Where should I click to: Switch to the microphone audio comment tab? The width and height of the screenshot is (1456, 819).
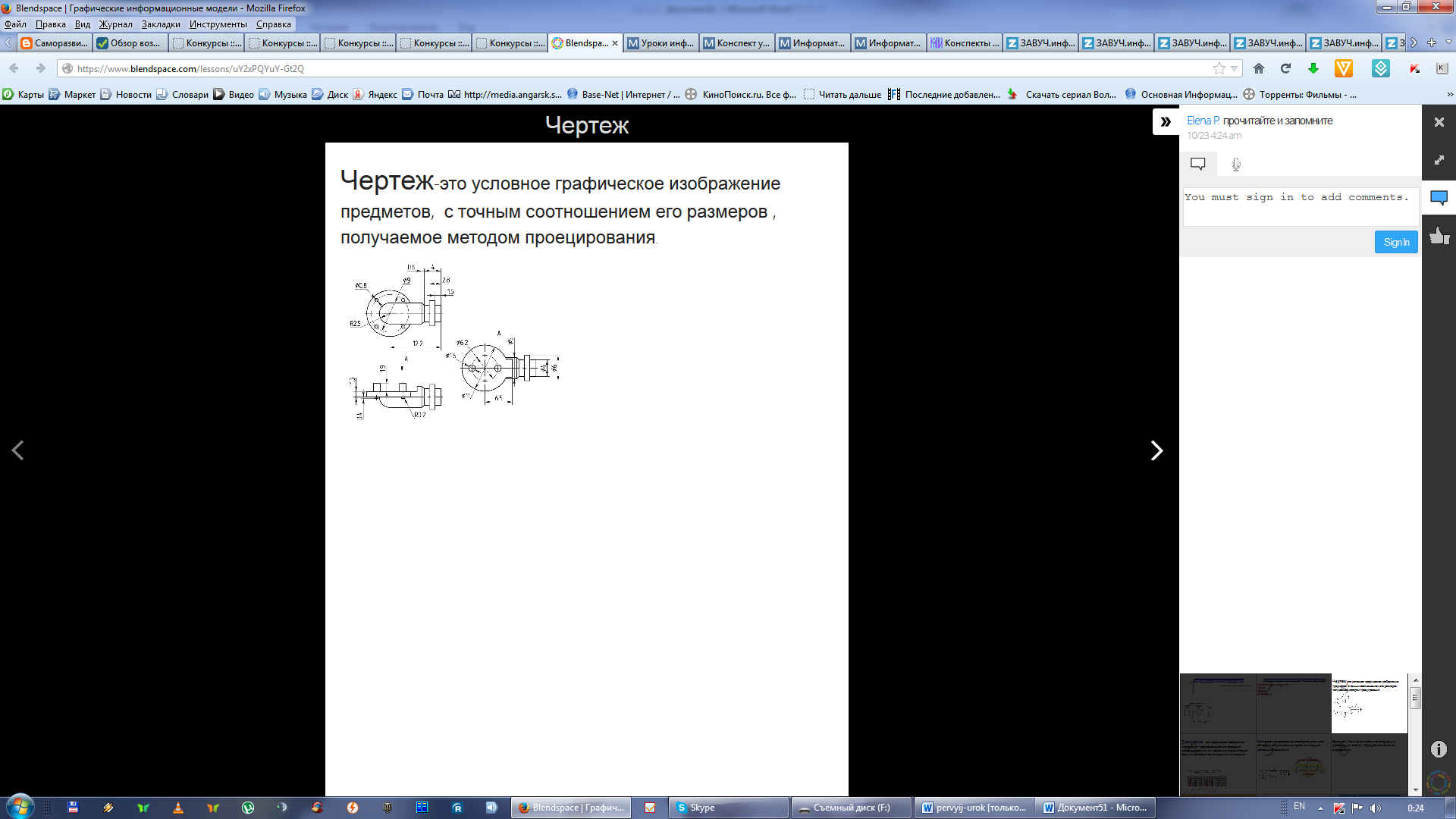tap(1236, 164)
